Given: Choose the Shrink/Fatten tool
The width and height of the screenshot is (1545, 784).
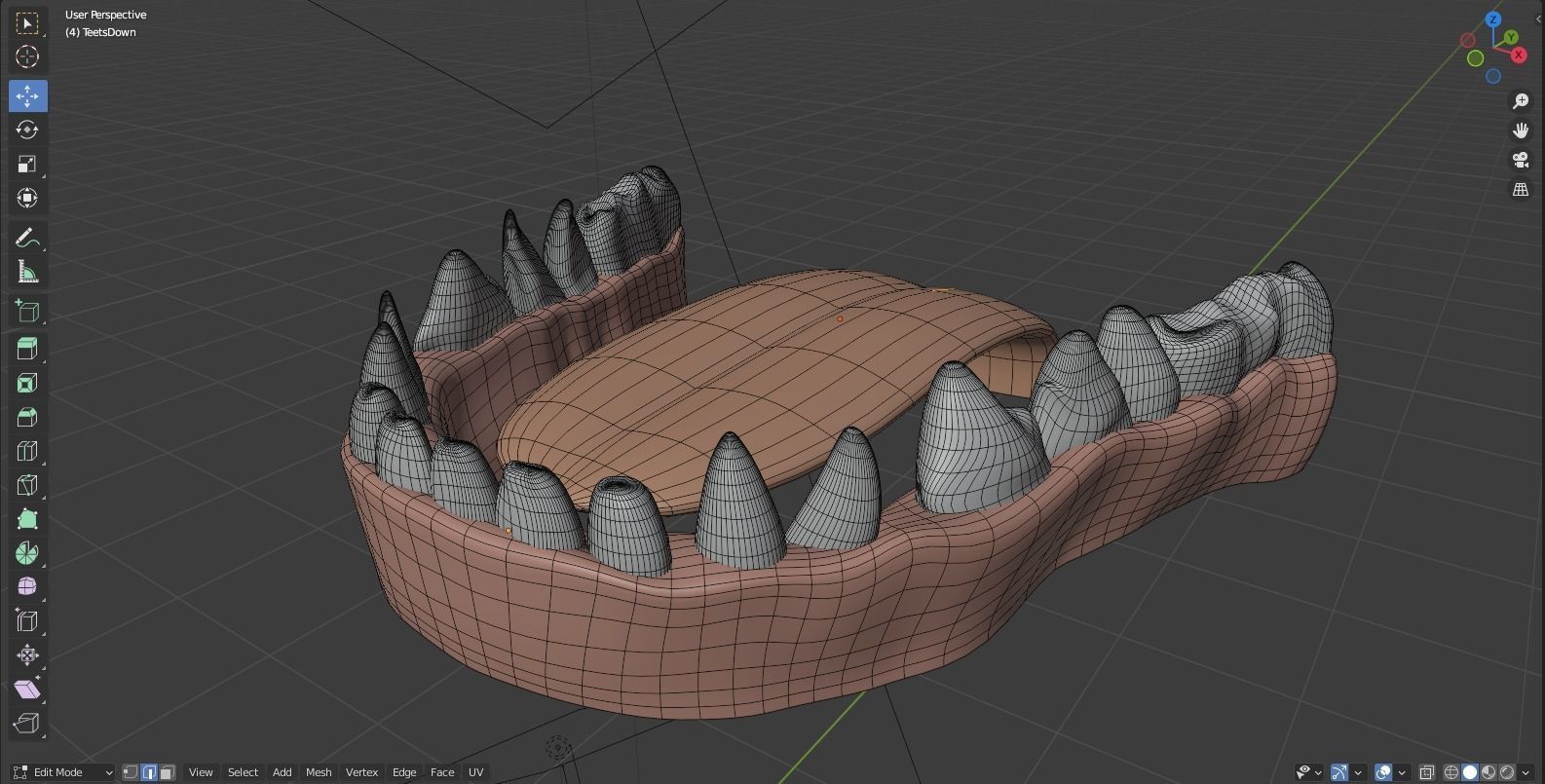Looking at the screenshot, I should (x=27, y=654).
